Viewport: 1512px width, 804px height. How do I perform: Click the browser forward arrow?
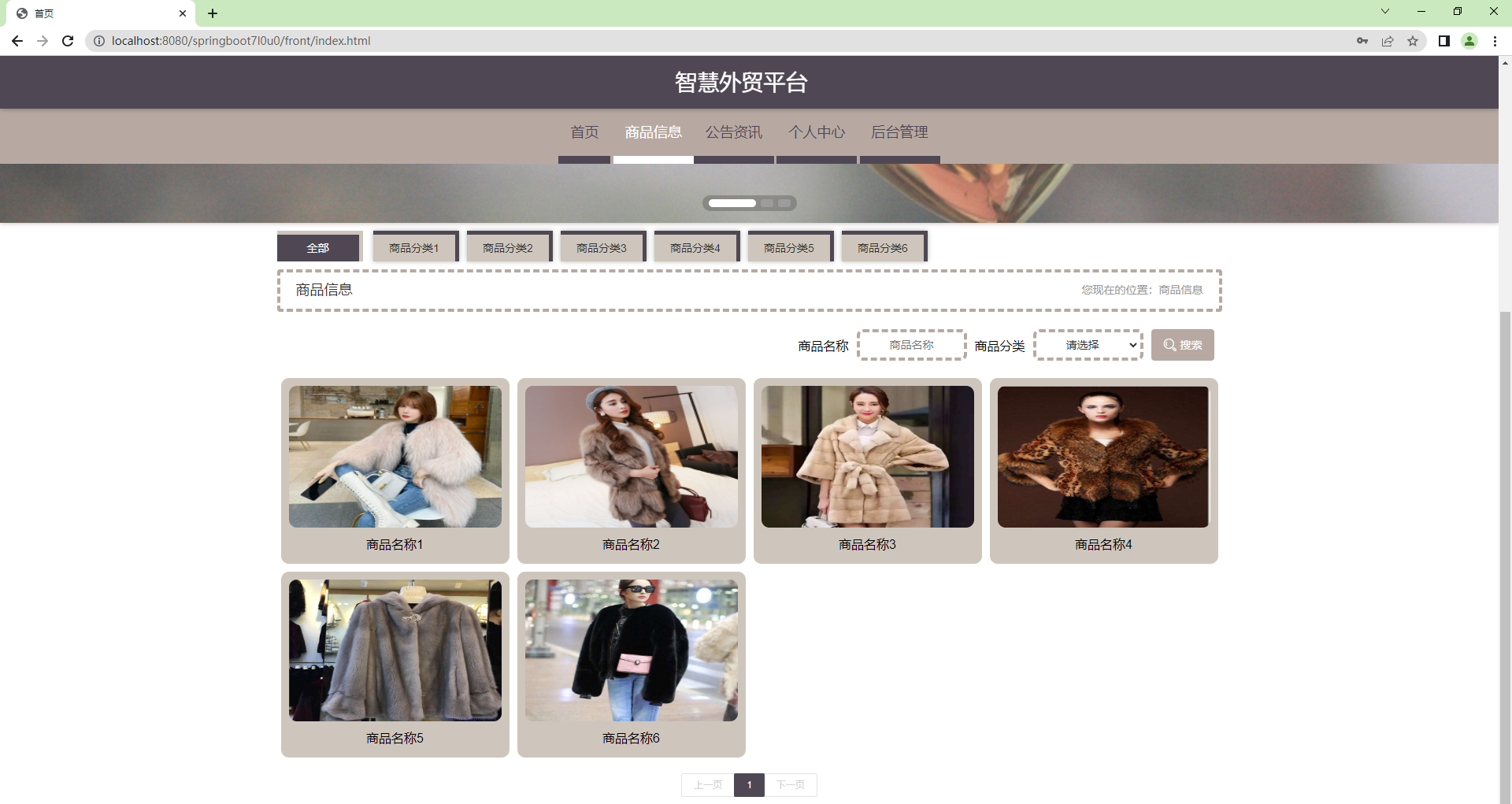click(43, 41)
